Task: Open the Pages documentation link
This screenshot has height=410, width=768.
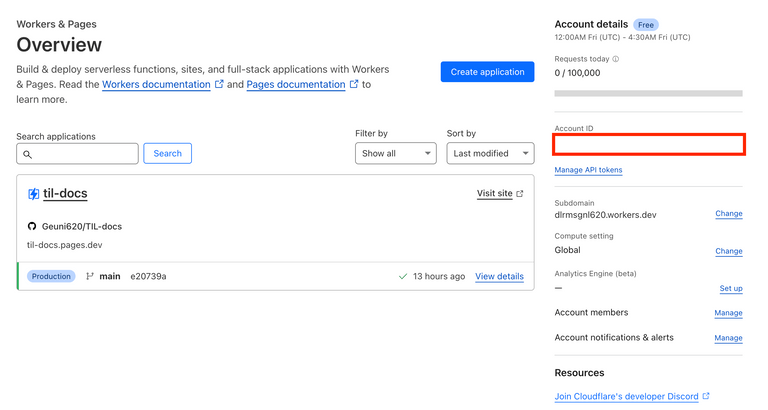Action: [x=296, y=84]
